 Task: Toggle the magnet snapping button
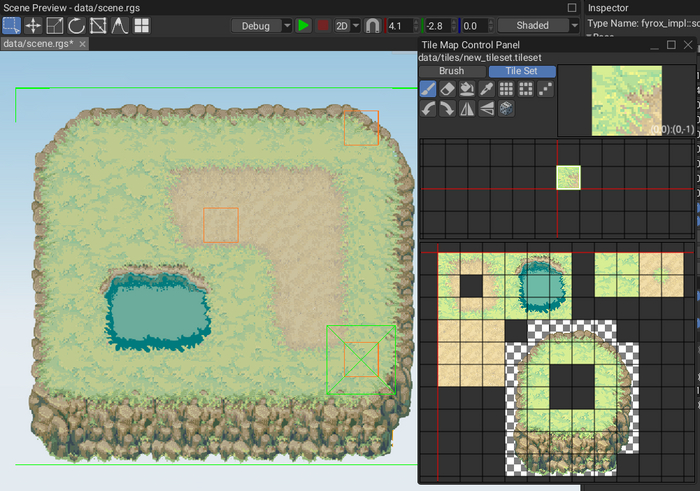coord(372,26)
